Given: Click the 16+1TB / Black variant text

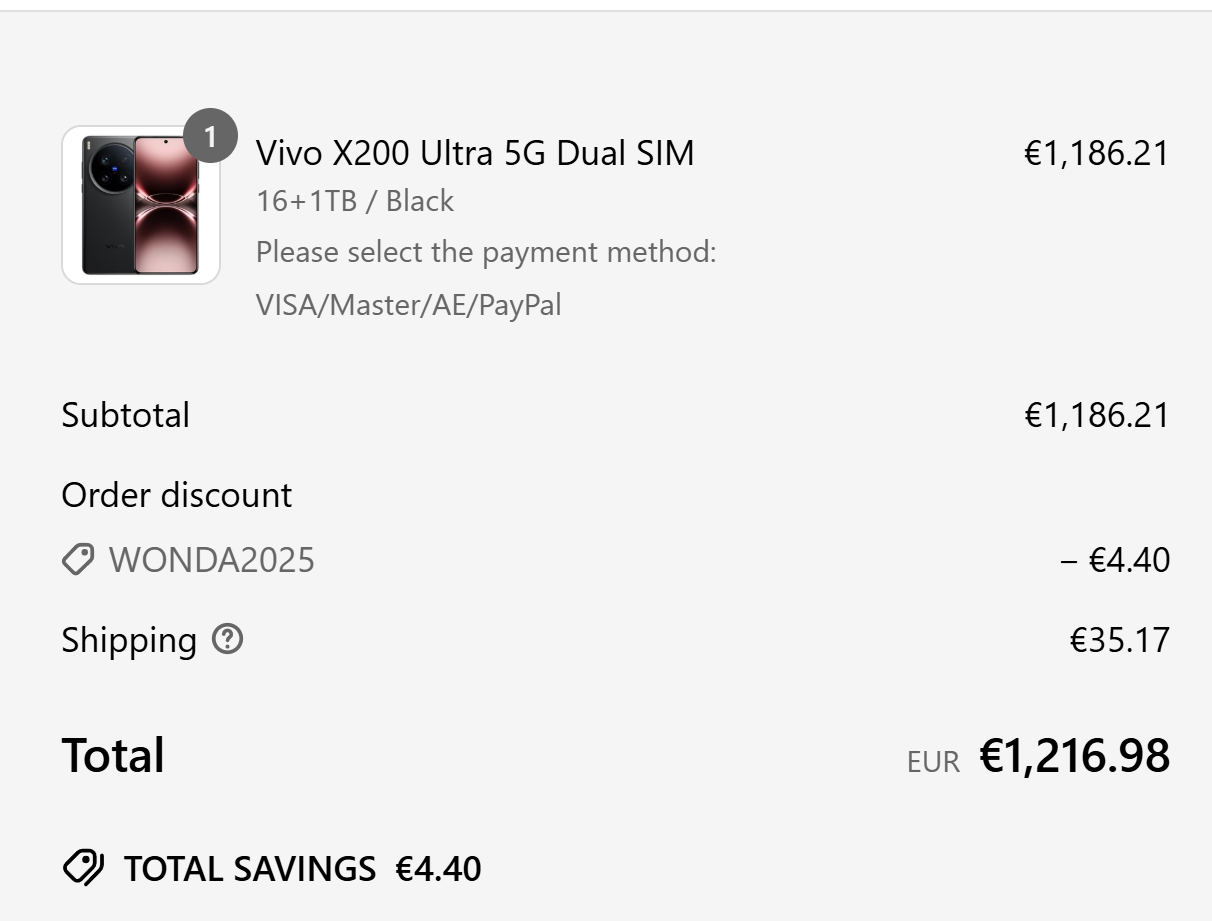Looking at the screenshot, I should coord(355,201).
